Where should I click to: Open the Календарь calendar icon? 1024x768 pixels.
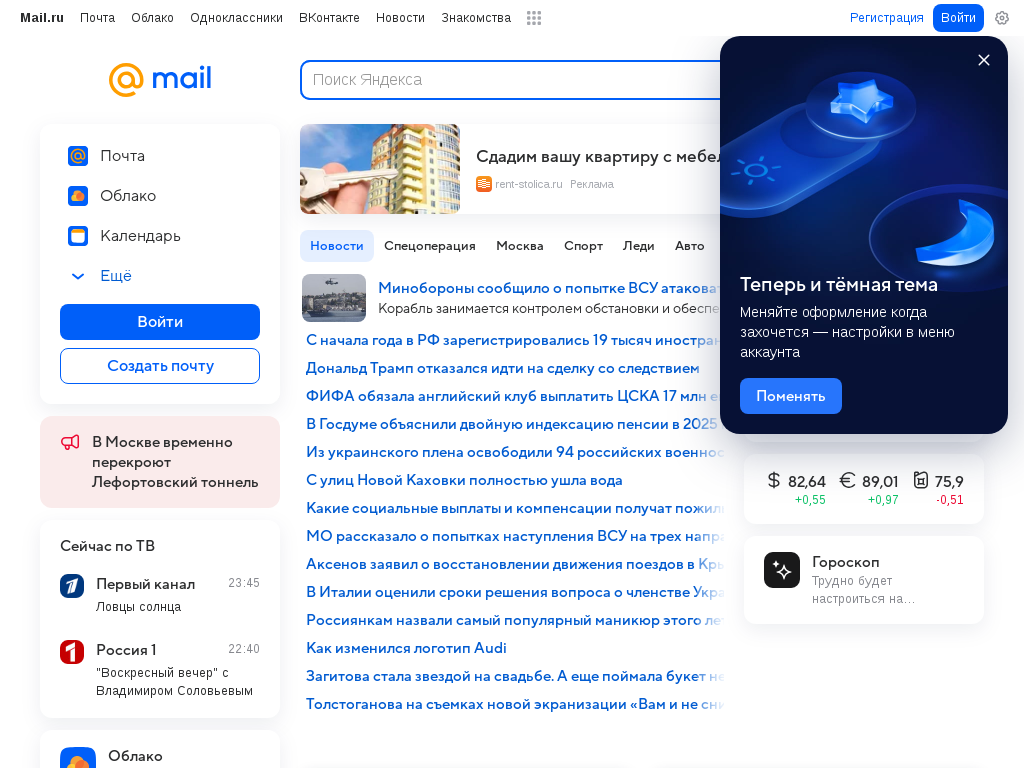[x=78, y=236]
